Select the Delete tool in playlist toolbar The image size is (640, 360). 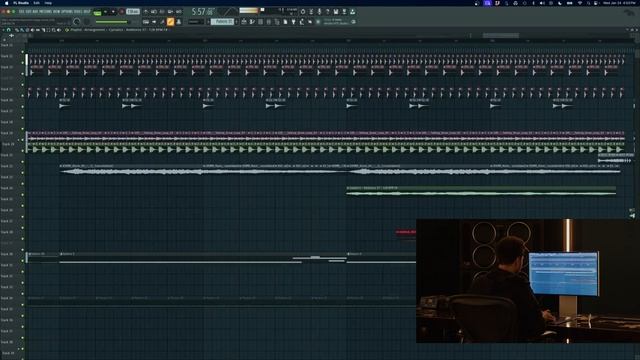[27, 30]
